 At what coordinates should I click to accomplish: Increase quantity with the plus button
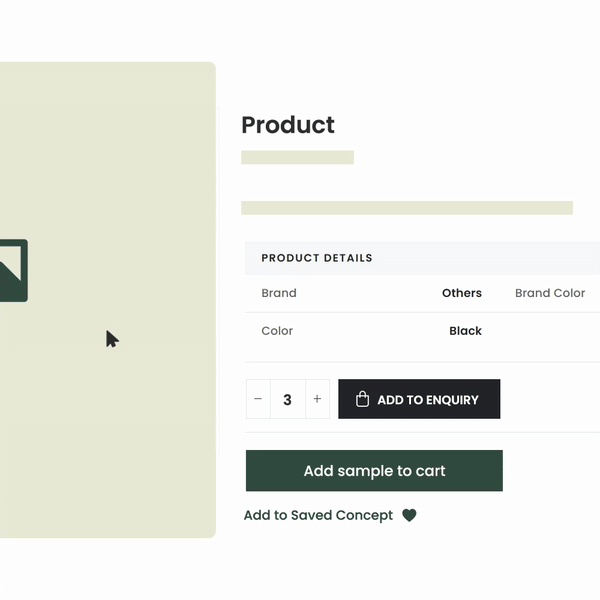coord(317,399)
